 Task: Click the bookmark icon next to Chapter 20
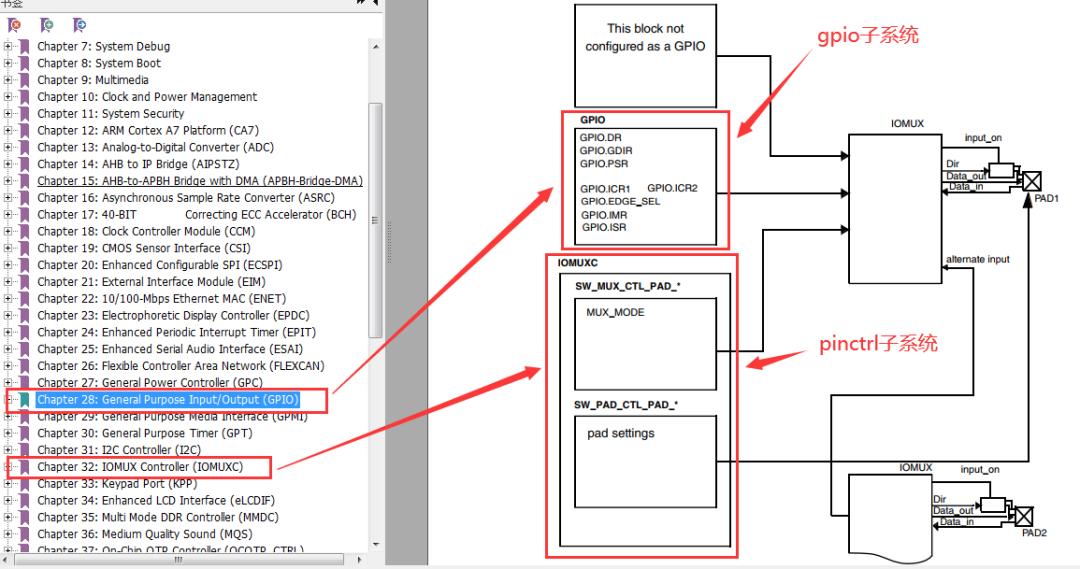25,265
